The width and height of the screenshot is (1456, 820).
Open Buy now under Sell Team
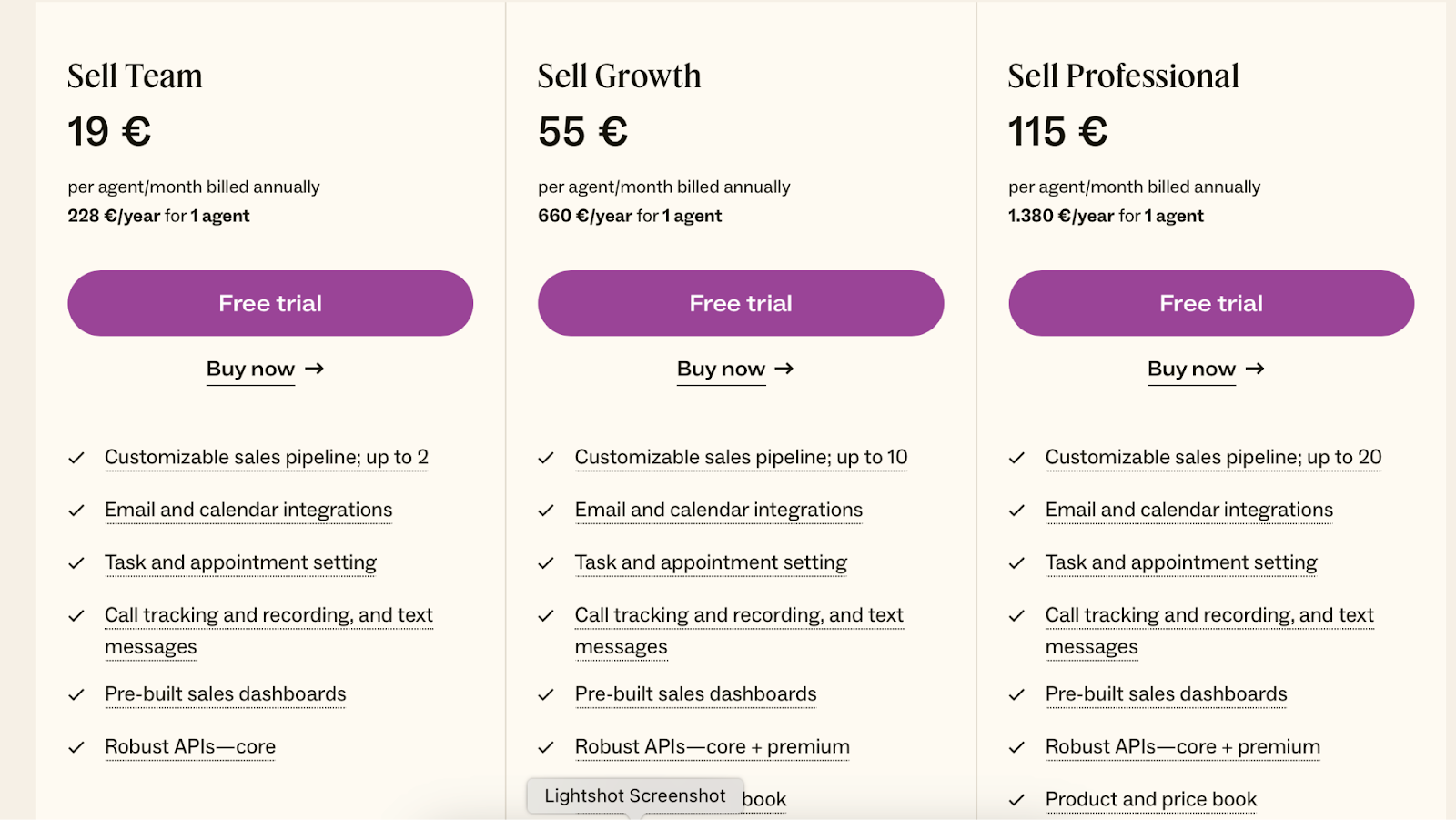click(x=249, y=369)
